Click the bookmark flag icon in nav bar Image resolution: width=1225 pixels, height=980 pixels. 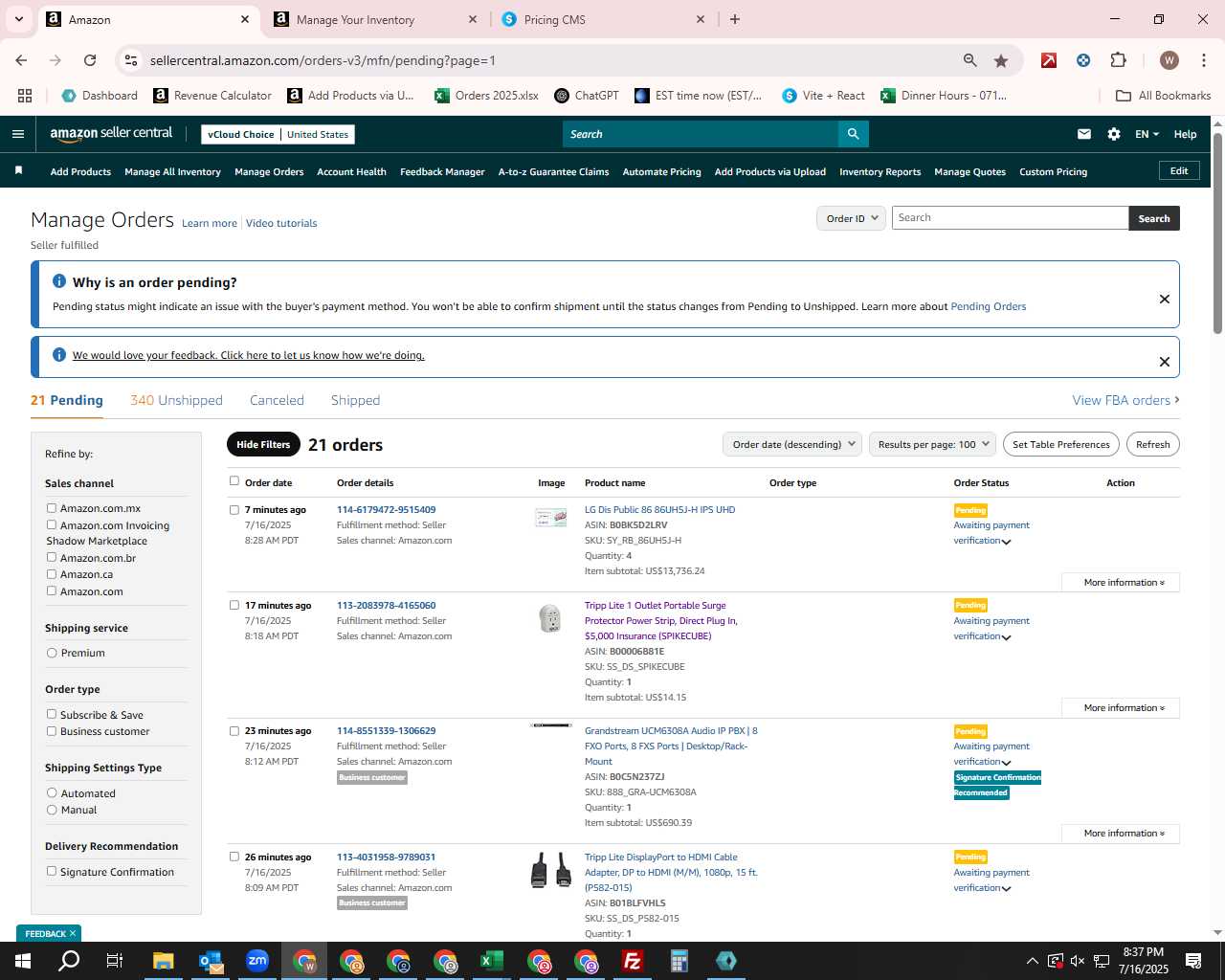18,171
